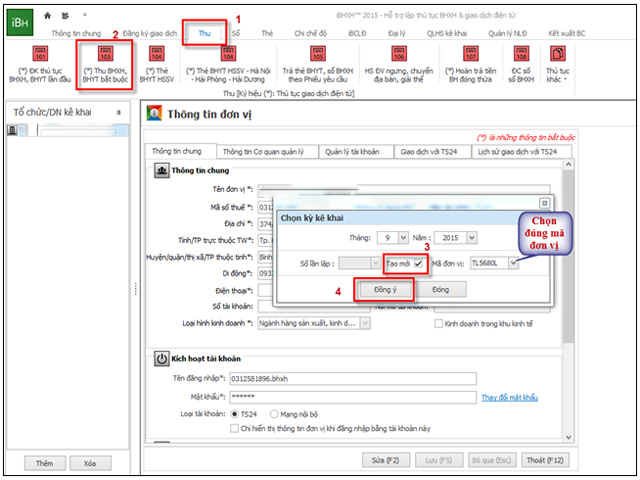Switch to the Thu ribbon tab
The height and width of the screenshot is (480, 640).
(x=203, y=33)
